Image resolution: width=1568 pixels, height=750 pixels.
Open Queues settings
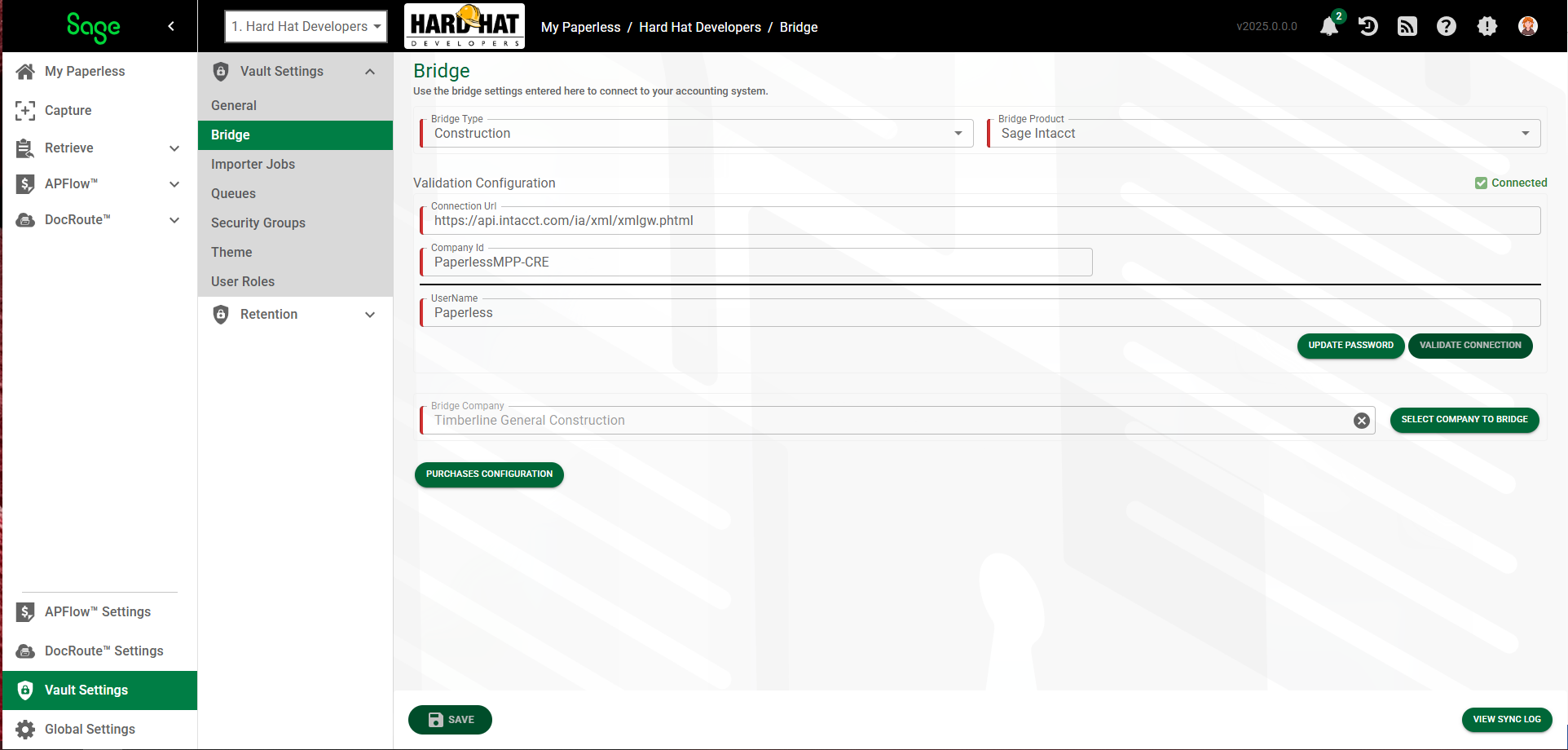click(295, 194)
